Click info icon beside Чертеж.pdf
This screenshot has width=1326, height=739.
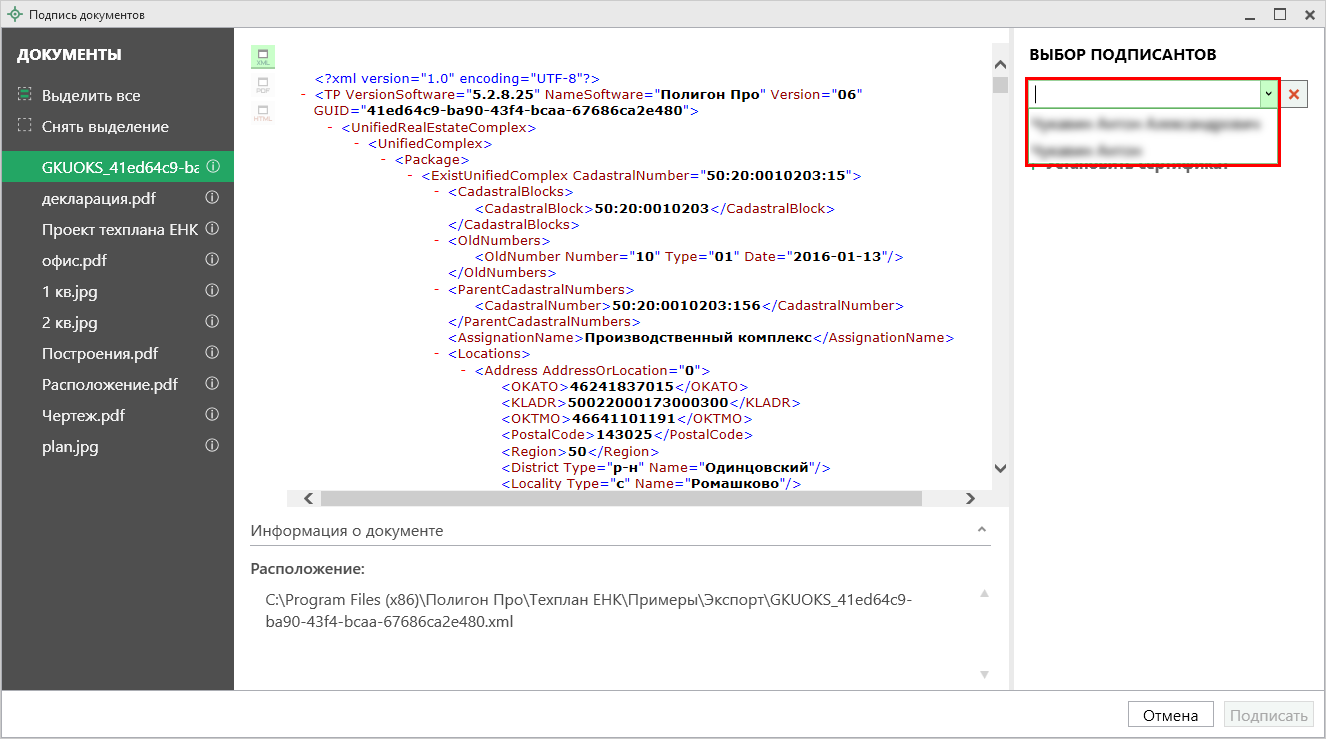[212, 415]
